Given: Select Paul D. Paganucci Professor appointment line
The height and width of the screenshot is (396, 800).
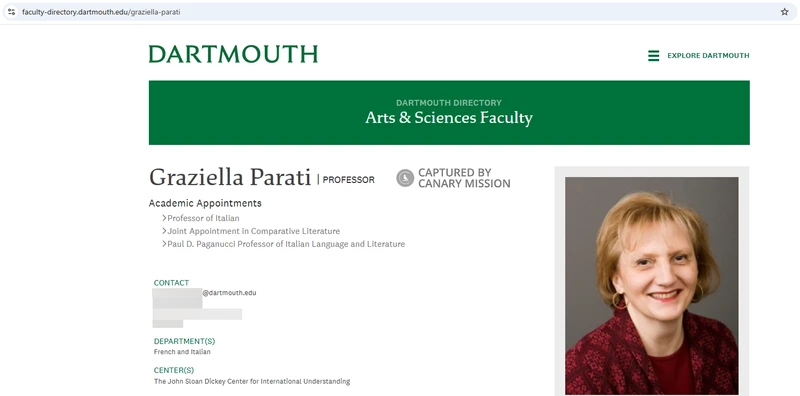Looking at the screenshot, I should pyautogui.click(x=286, y=244).
